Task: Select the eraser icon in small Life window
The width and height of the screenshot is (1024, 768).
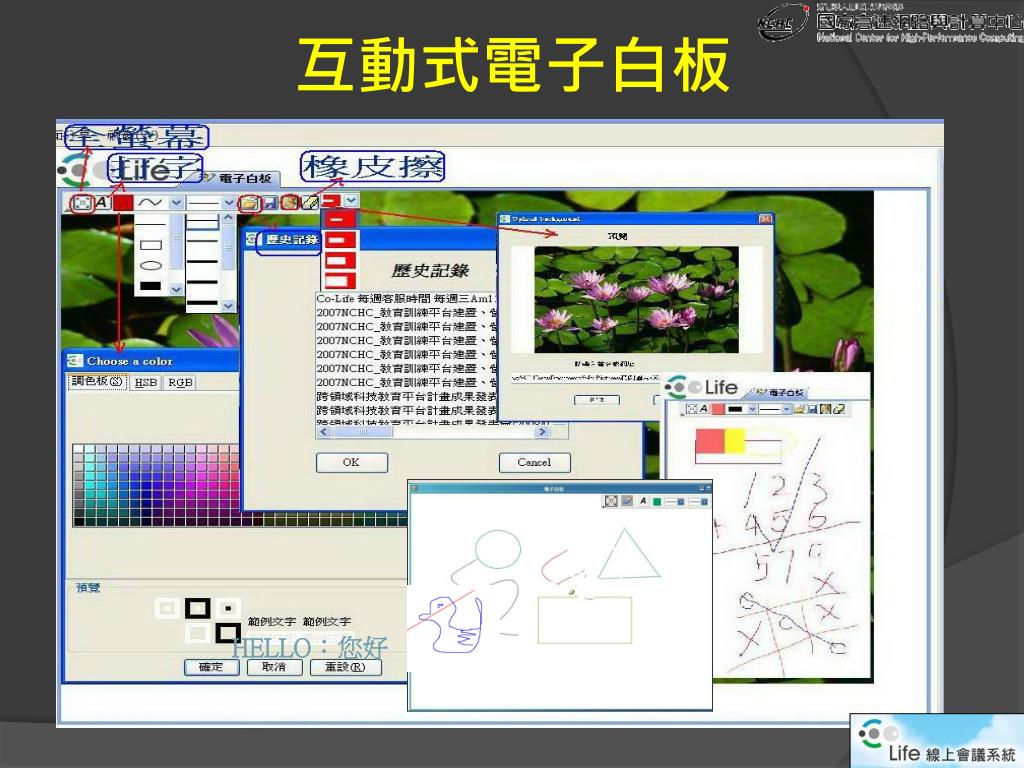Action: (839, 409)
